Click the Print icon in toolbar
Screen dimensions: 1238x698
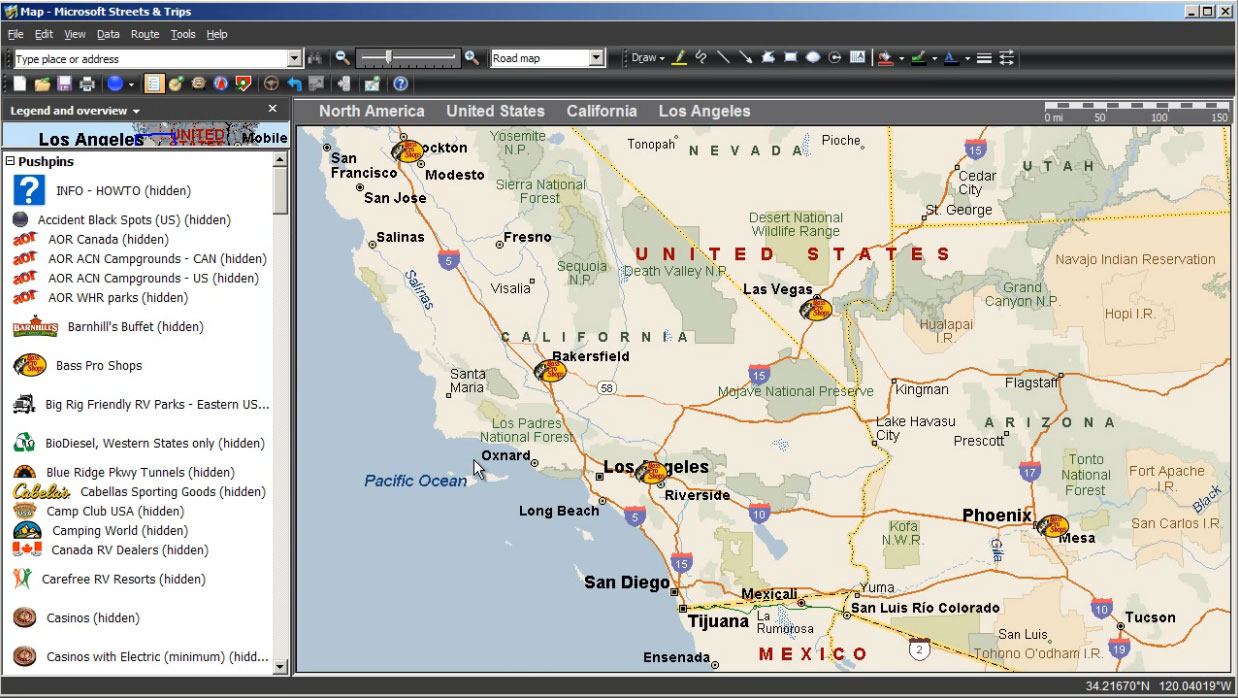pyautogui.click(x=87, y=84)
